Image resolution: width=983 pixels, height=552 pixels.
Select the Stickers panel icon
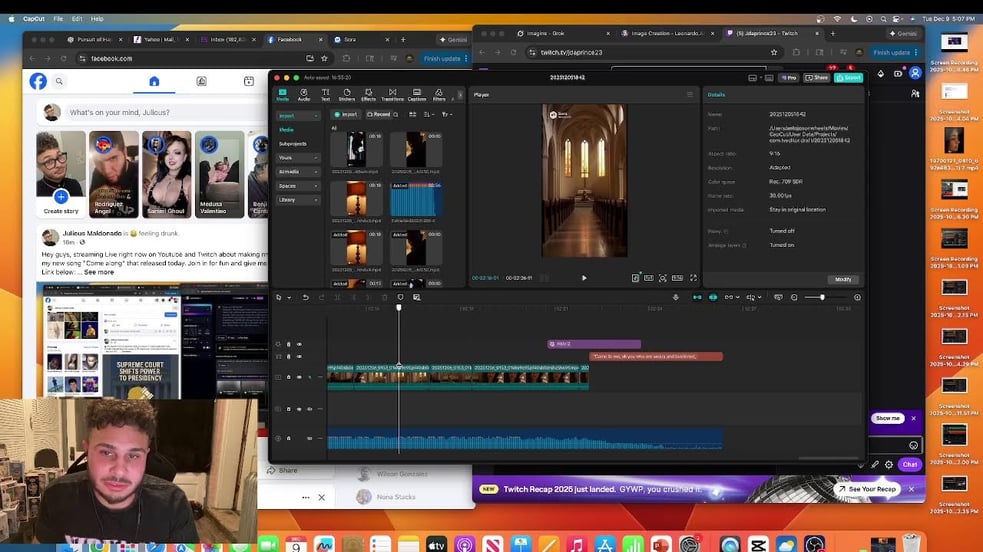tap(346, 94)
